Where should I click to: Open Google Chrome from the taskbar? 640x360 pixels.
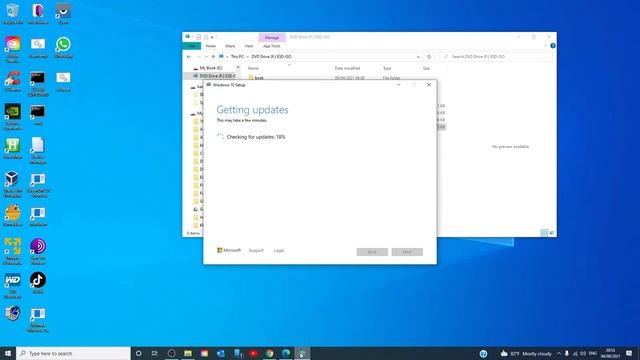(269, 353)
